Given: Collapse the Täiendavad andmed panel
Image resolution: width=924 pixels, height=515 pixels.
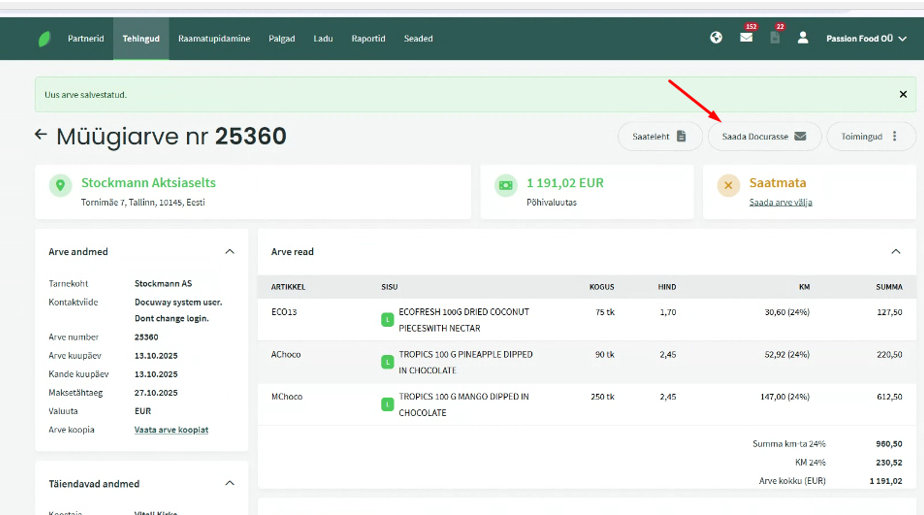Looking at the screenshot, I should click(229, 484).
